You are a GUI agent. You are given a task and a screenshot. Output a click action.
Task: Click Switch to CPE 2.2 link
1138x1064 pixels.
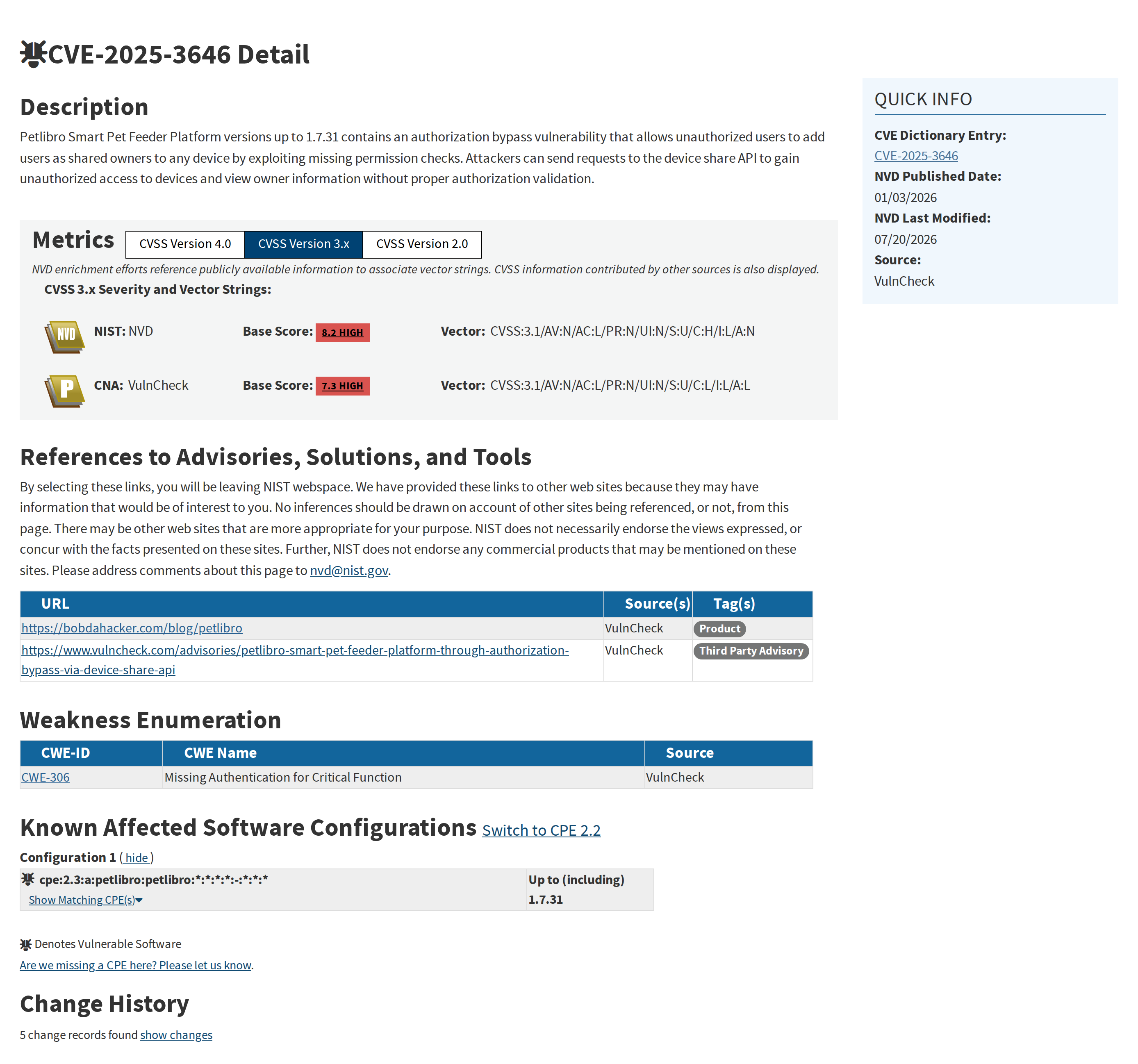(x=541, y=830)
